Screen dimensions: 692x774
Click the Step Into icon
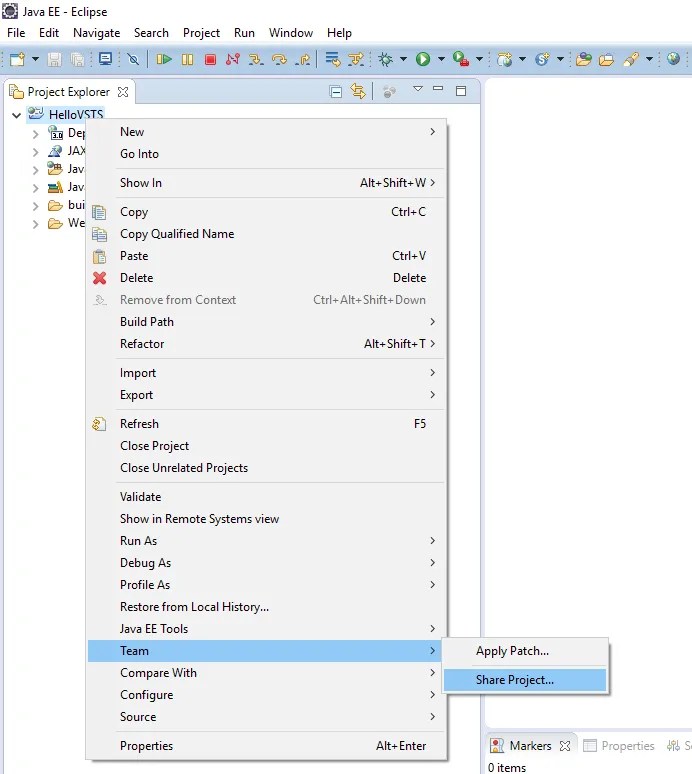(256, 60)
